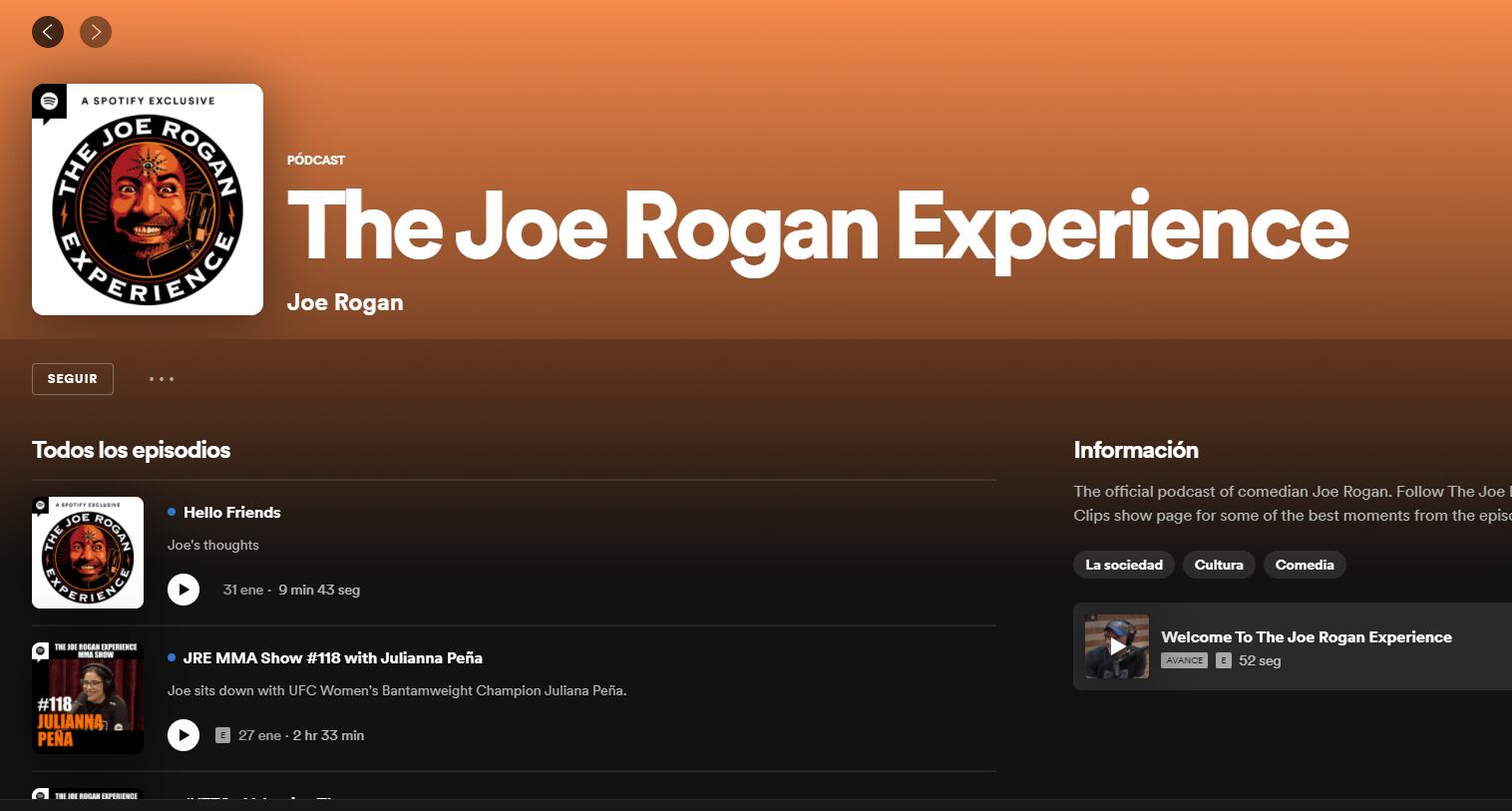This screenshot has height=811, width=1512.
Task: Select the Comedia category tag
Action: [x=1304, y=565]
